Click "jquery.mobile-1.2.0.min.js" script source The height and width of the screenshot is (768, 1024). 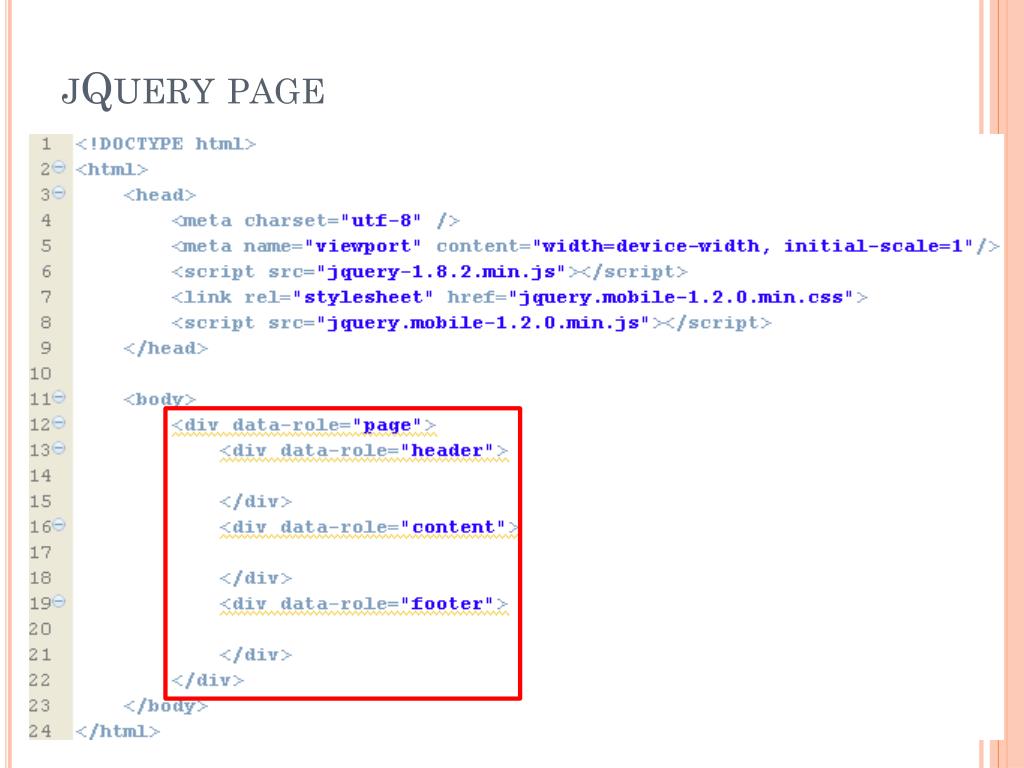click(483, 323)
